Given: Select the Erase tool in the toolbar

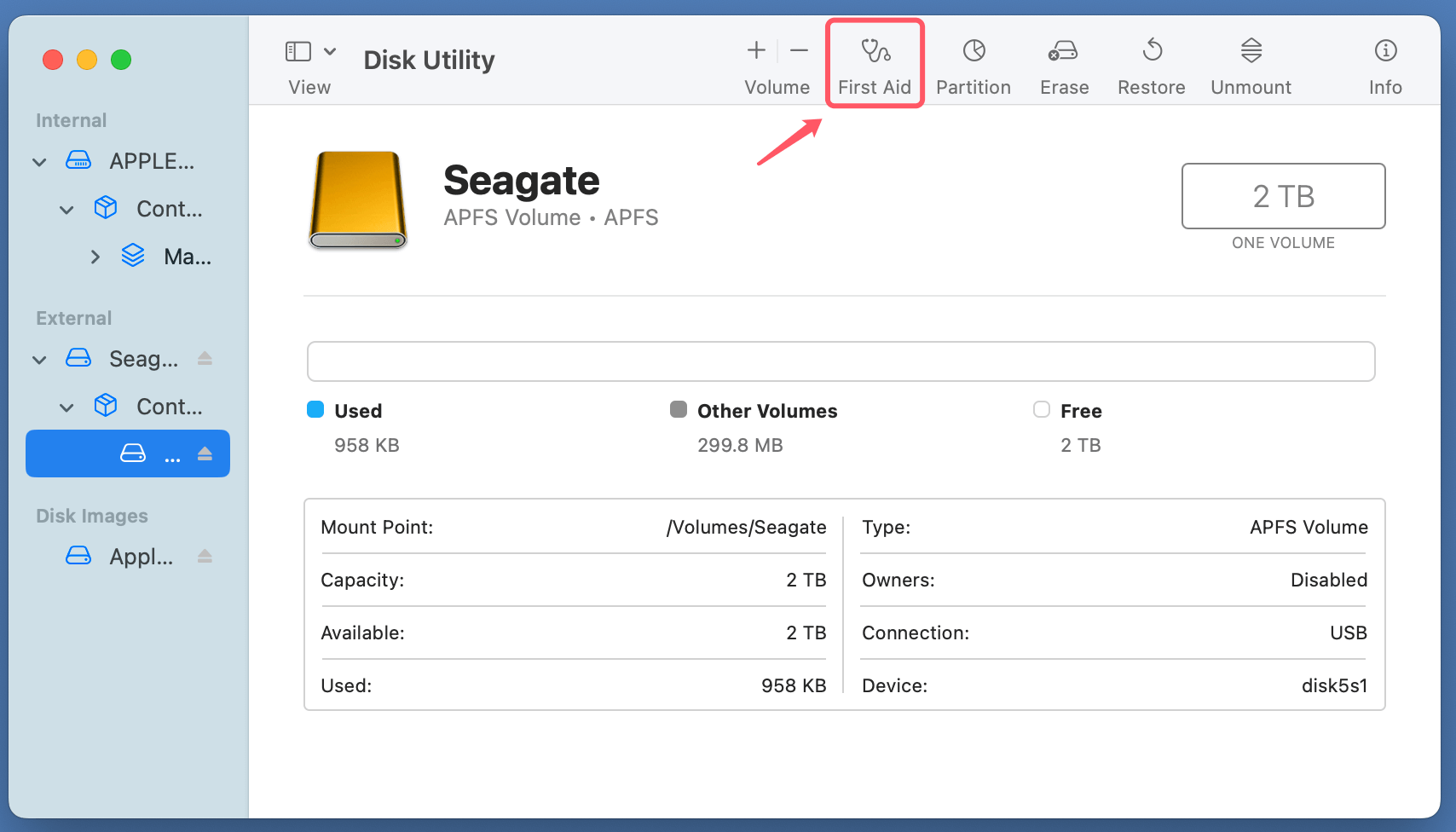Looking at the screenshot, I should [1063, 64].
